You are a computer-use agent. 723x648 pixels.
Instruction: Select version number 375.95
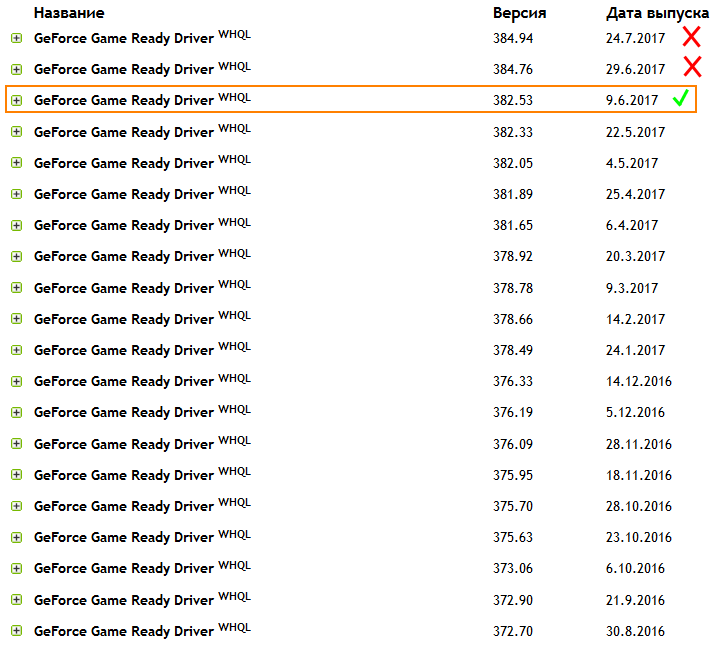[x=513, y=476]
